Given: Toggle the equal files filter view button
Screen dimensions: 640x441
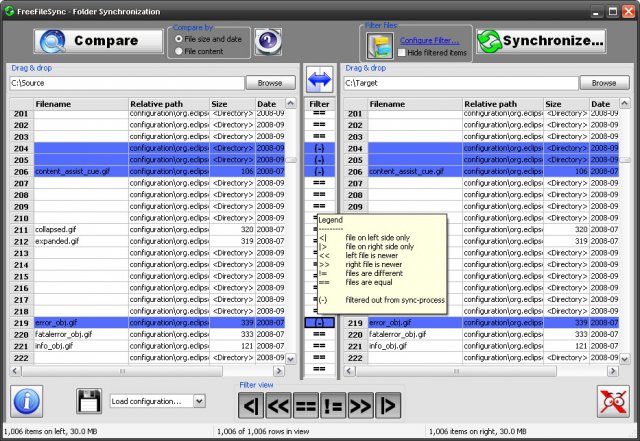Looking at the screenshot, I should pos(306,405).
